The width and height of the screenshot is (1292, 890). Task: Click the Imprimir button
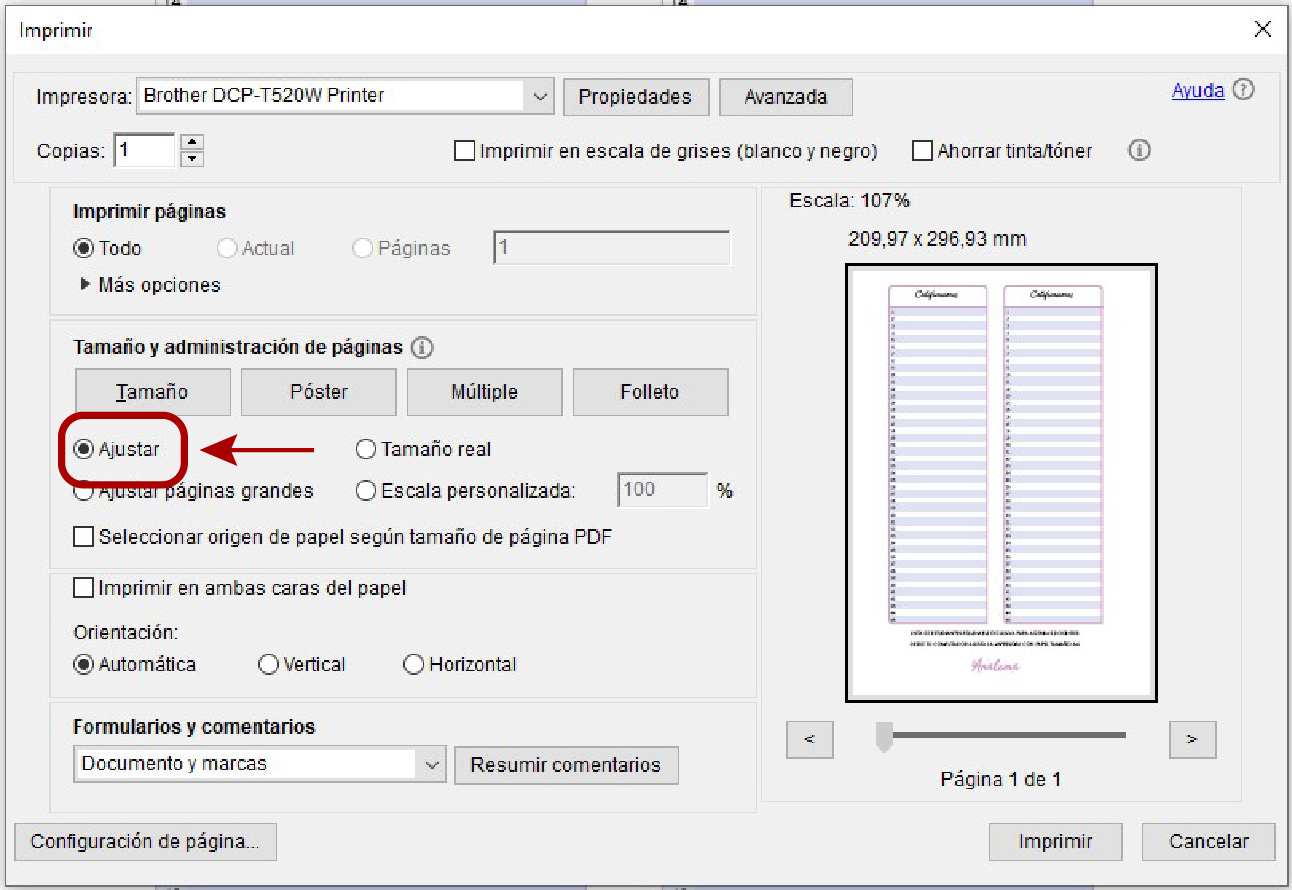(x=1055, y=841)
